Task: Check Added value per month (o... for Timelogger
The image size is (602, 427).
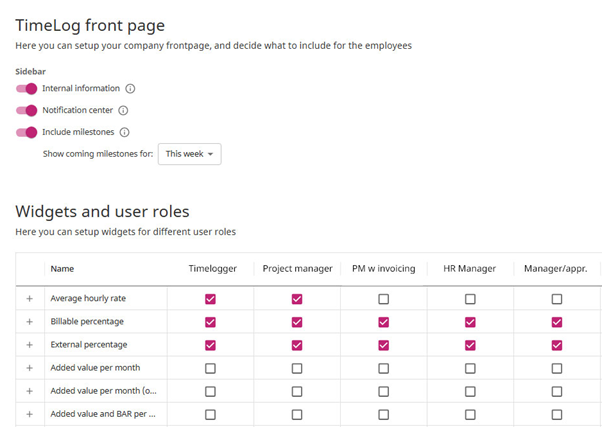Action: point(210,391)
